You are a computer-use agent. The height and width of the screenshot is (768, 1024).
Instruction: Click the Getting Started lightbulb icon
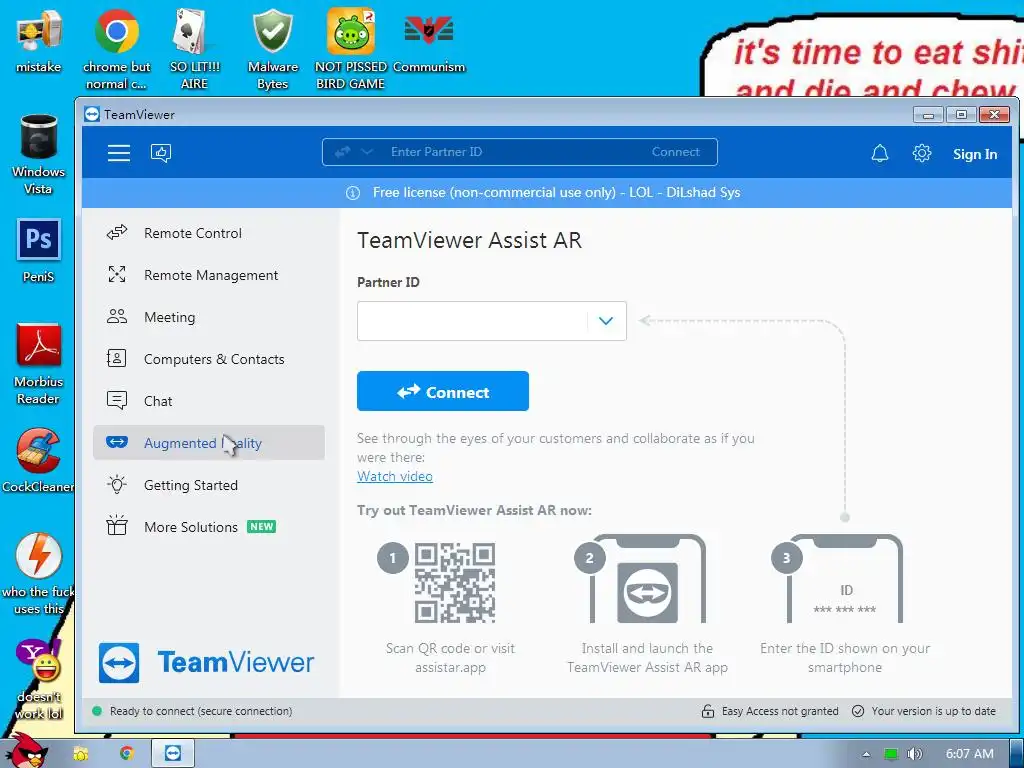pos(117,485)
